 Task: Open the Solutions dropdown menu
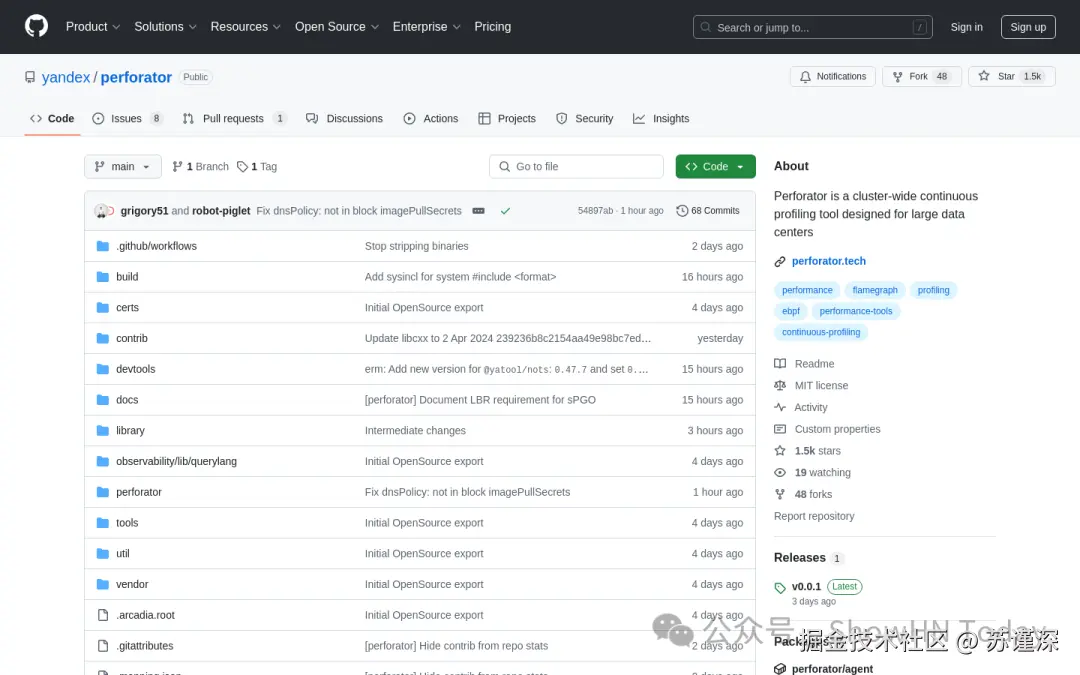coord(165,27)
